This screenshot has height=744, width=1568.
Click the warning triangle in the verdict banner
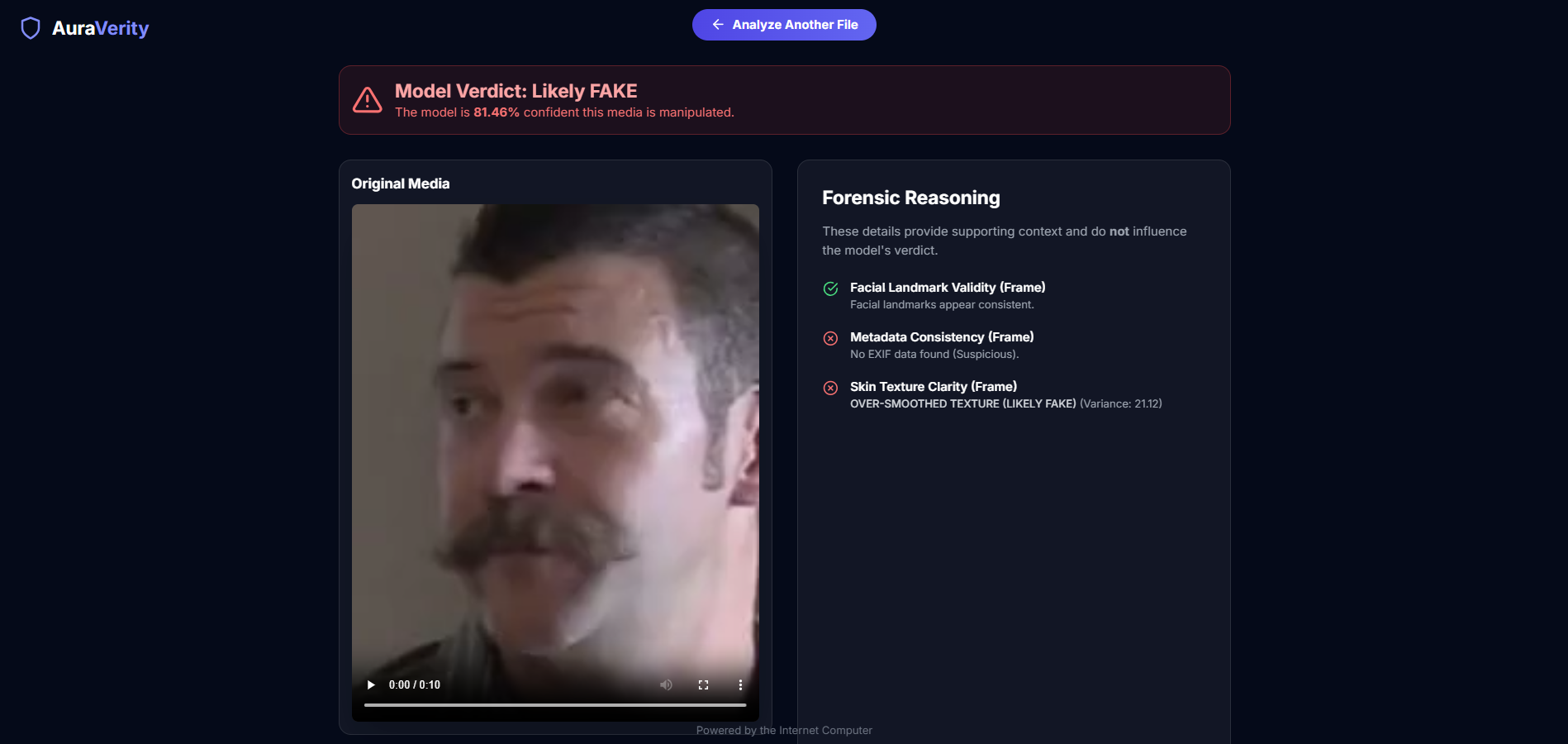(x=368, y=99)
